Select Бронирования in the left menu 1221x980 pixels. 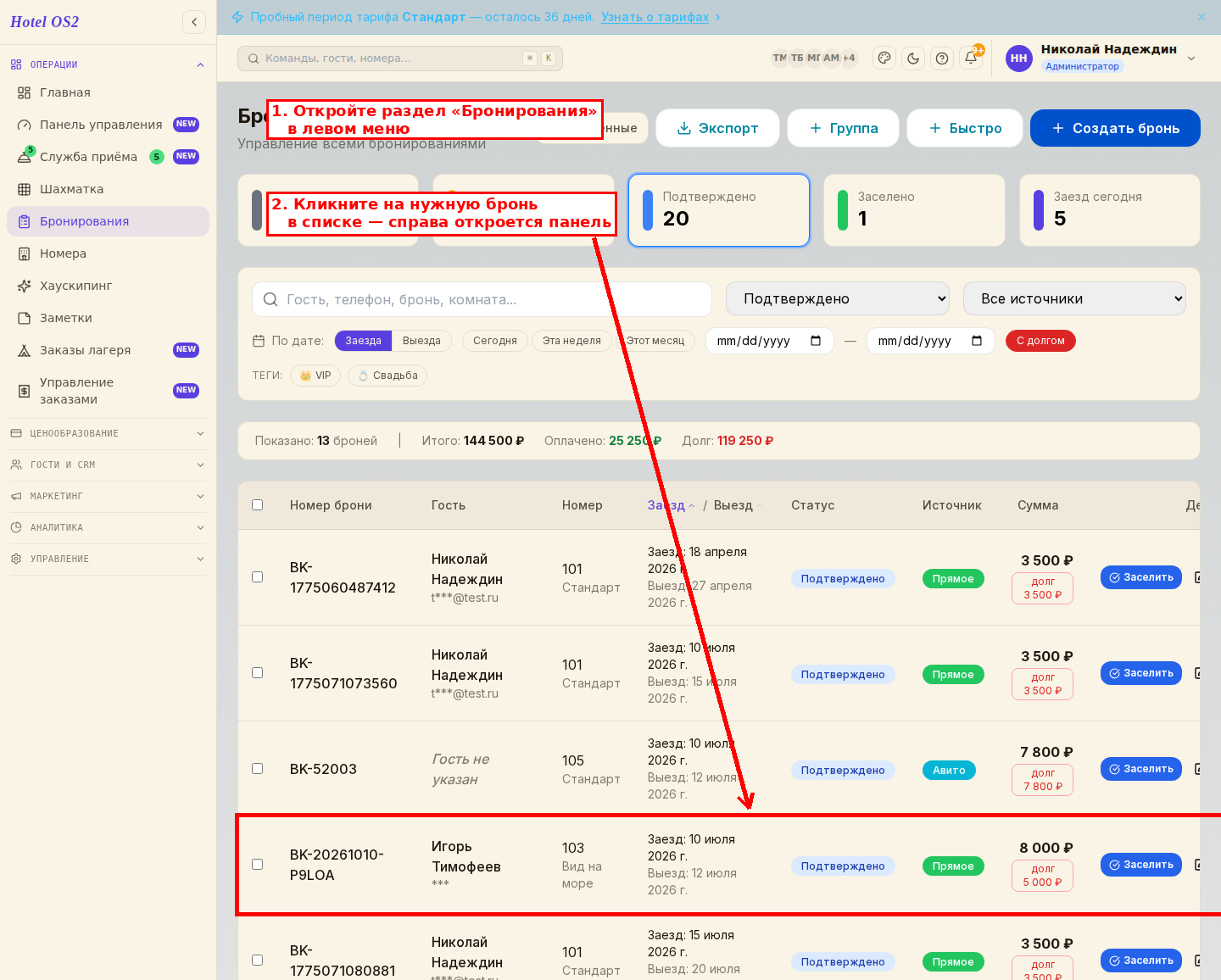pos(108,221)
